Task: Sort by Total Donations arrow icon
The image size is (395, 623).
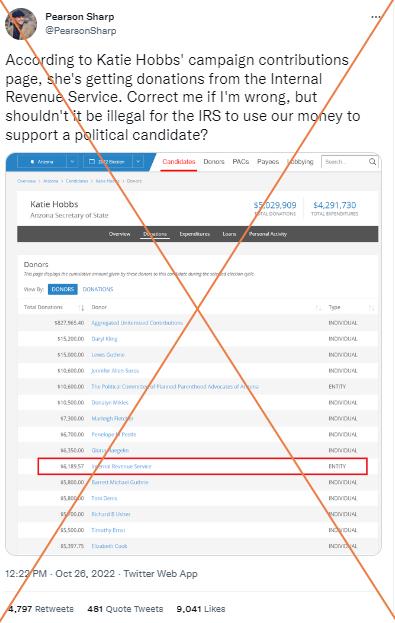Action: [81, 308]
